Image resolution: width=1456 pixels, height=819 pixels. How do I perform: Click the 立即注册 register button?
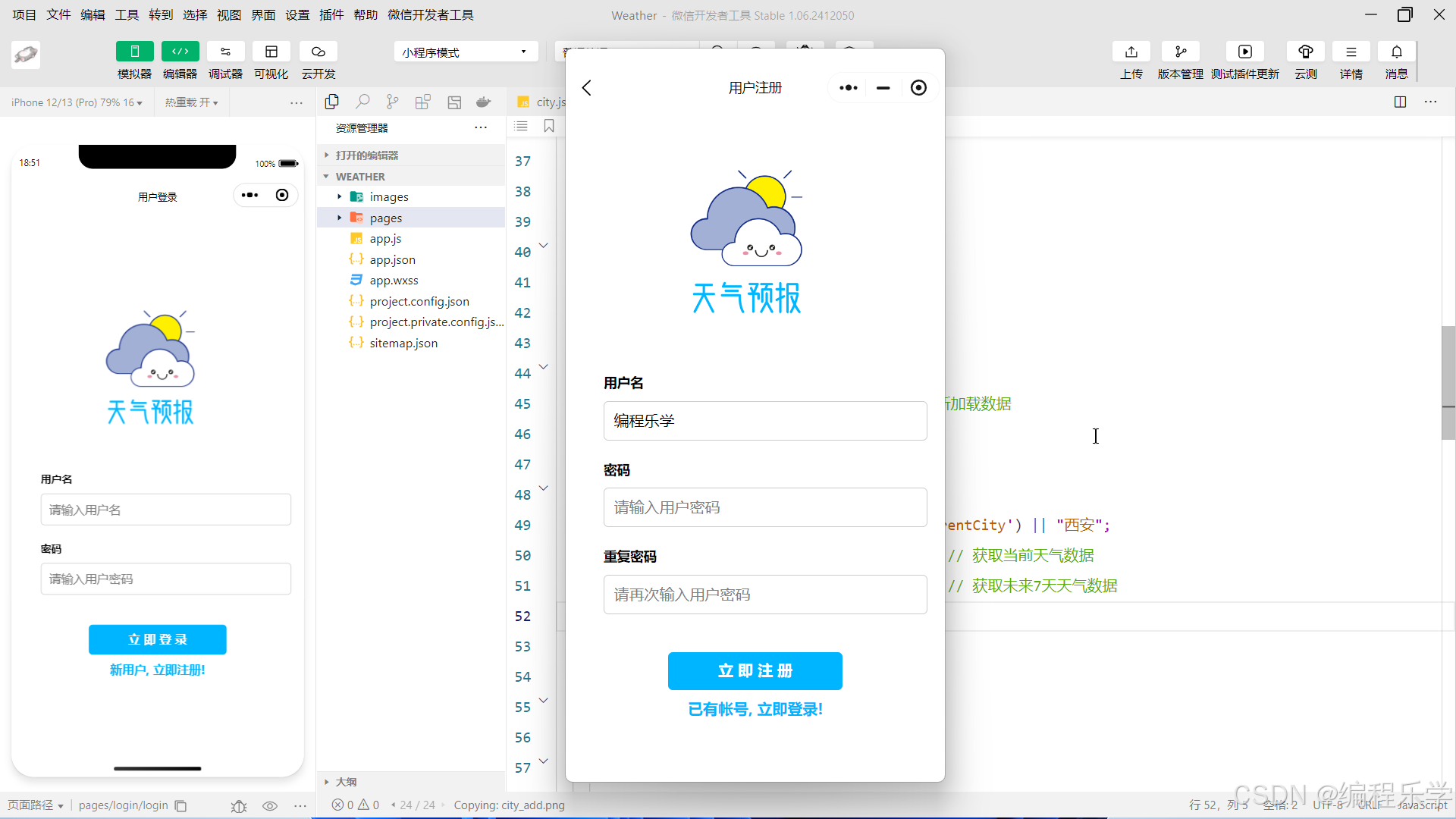click(x=755, y=671)
